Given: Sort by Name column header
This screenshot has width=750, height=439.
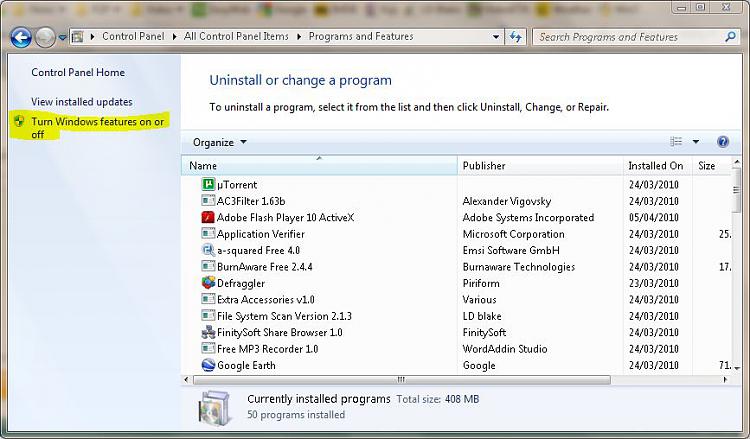Looking at the screenshot, I should 319,165.
